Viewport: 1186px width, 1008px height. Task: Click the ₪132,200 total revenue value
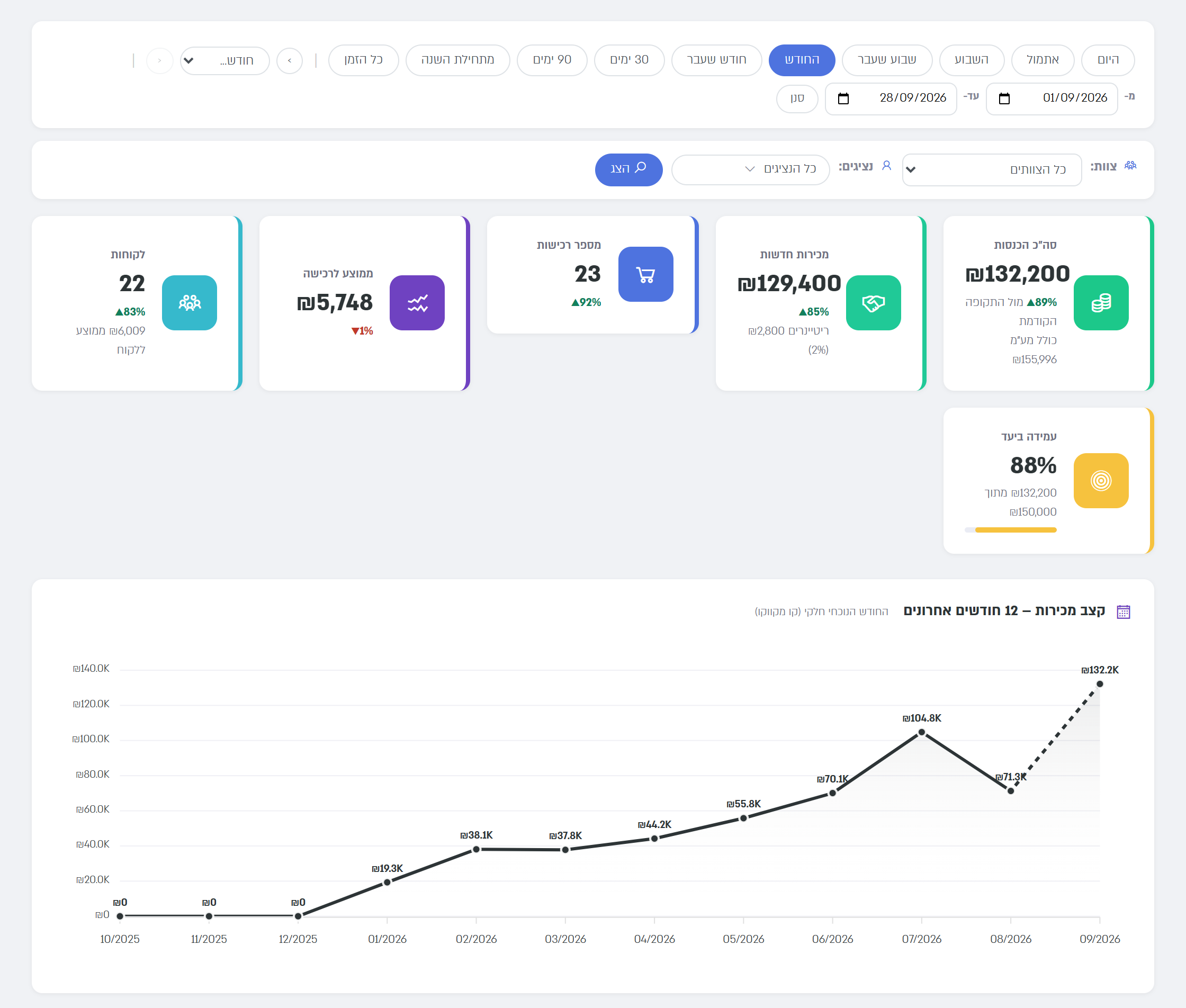(1018, 274)
